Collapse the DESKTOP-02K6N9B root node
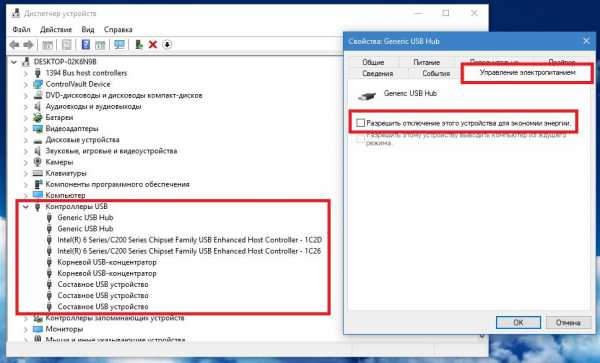The height and width of the screenshot is (363, 600). (14, 62)
